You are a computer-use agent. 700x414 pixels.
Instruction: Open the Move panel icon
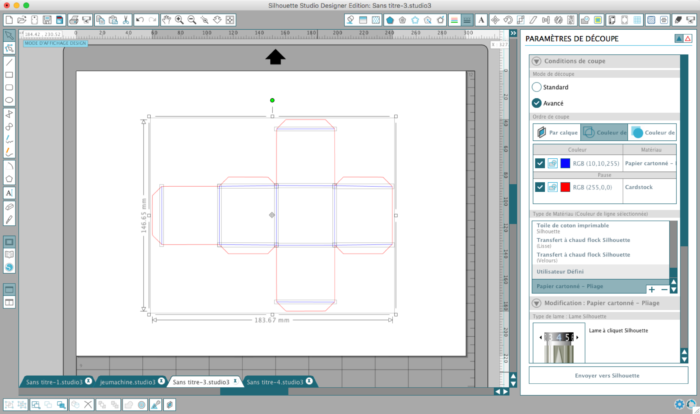pyautogui.click(x=495, y=20)
